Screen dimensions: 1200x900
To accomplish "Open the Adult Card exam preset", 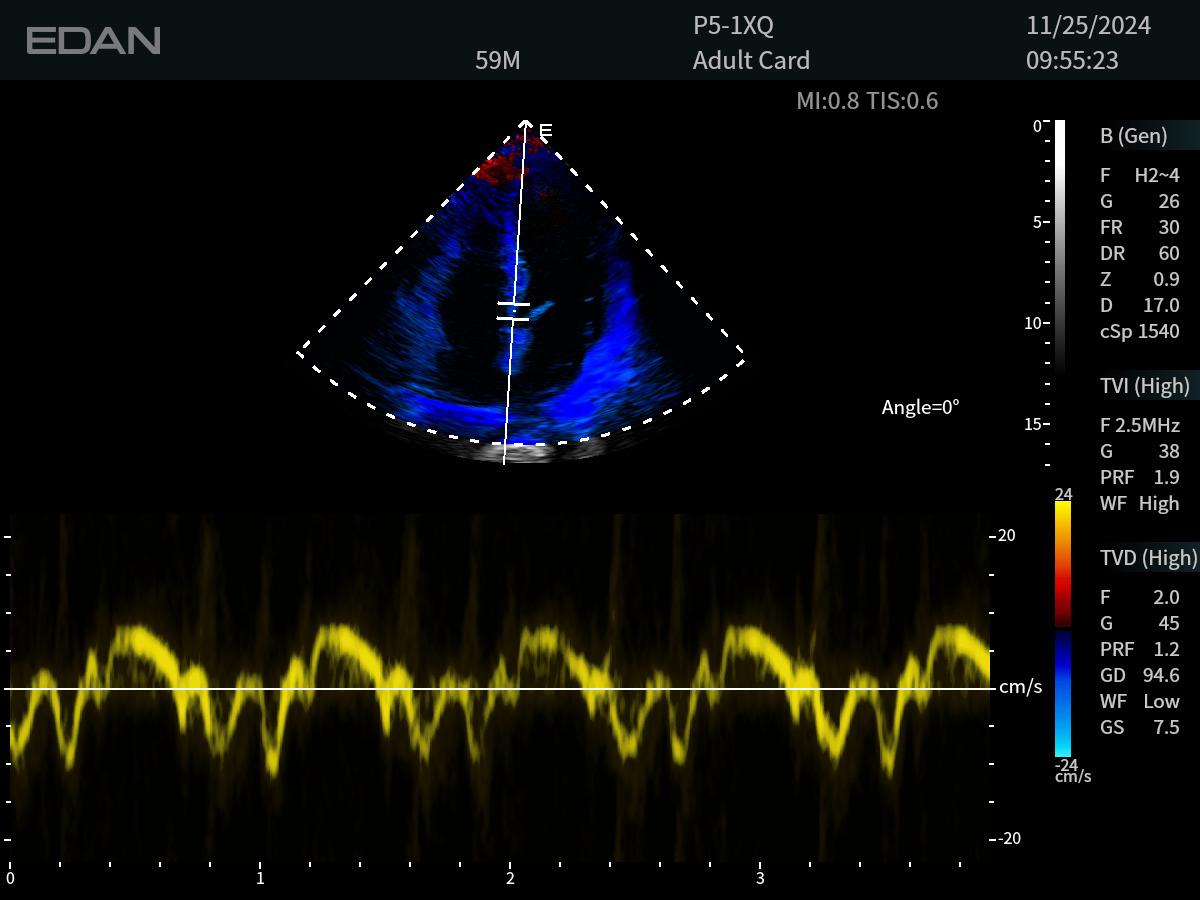I will coord(751,61).
